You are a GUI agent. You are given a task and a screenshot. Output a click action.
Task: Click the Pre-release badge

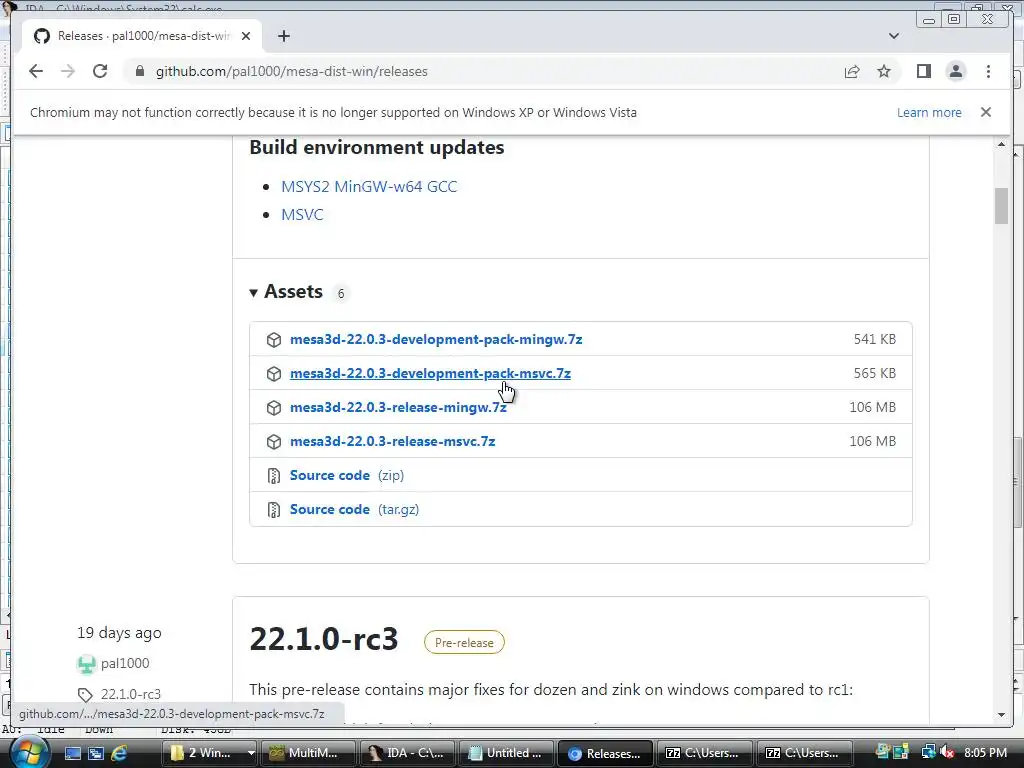tap(464, 643)
